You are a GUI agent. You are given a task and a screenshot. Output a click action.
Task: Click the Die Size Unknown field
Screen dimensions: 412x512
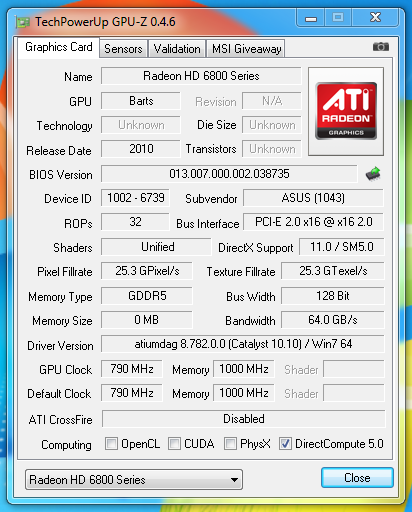[x=272, y=125]
